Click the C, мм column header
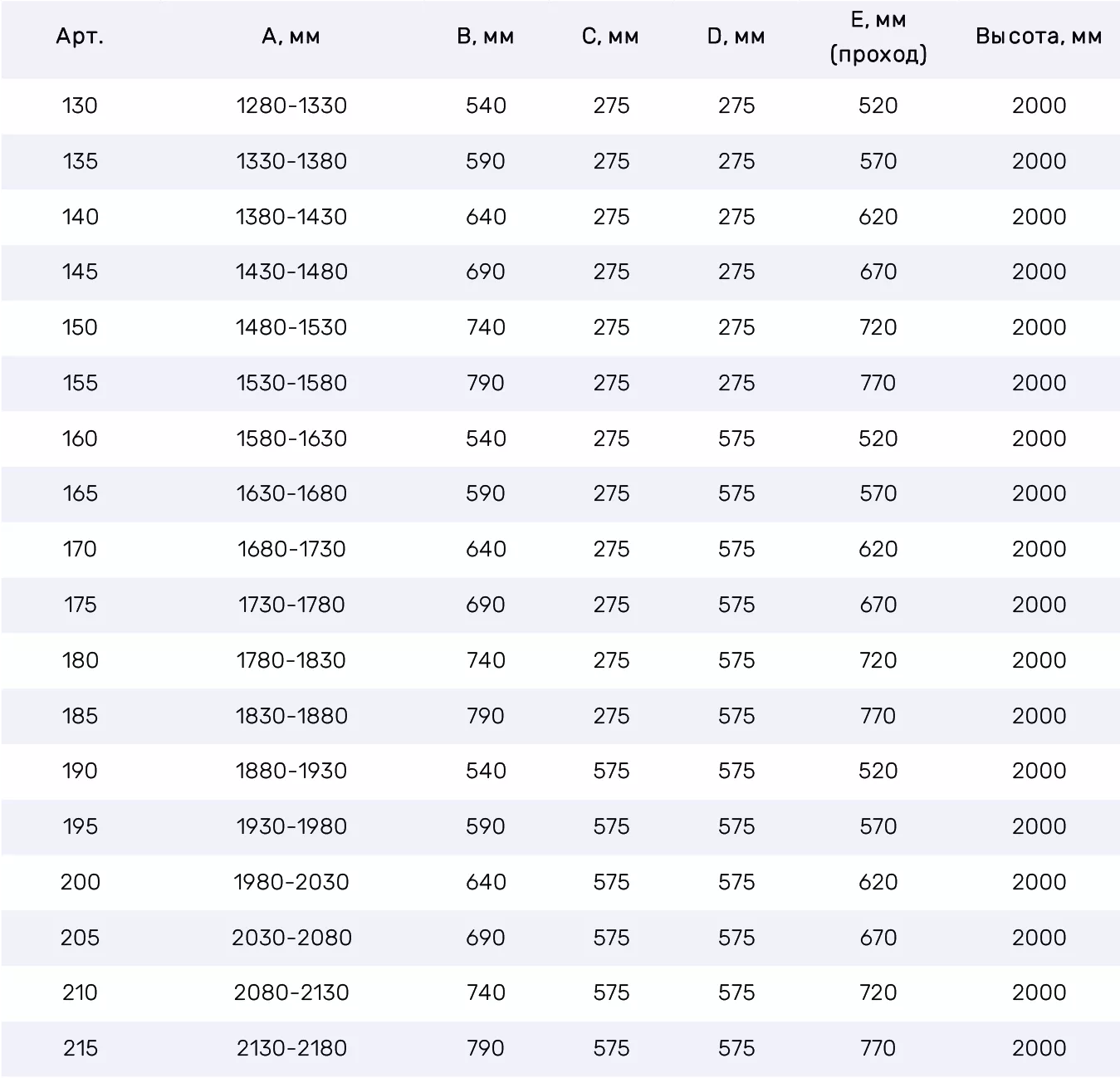The image size is (1120, 1078). 611,37
